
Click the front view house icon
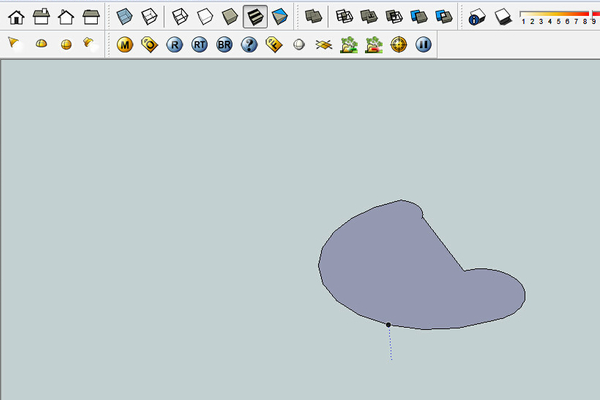click(x=66, y=16)
